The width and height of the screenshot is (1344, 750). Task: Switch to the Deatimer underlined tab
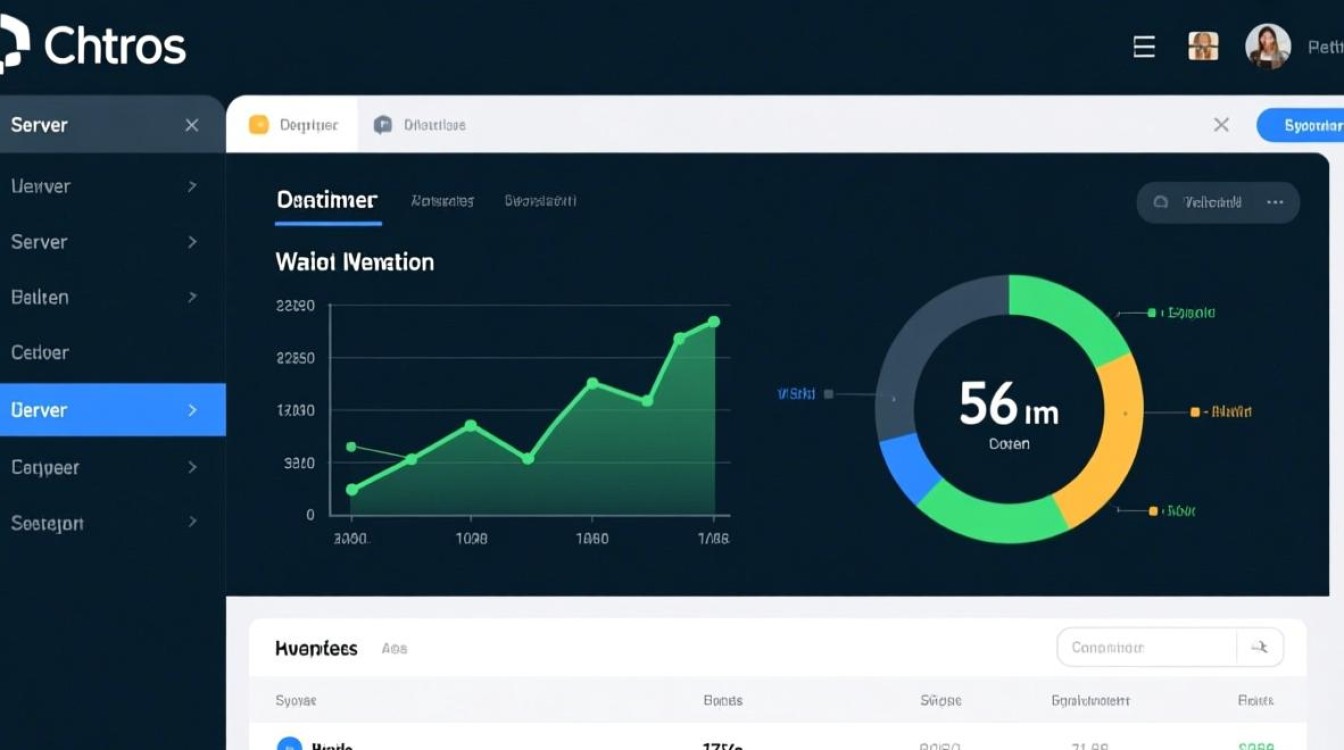pos(327,201)
